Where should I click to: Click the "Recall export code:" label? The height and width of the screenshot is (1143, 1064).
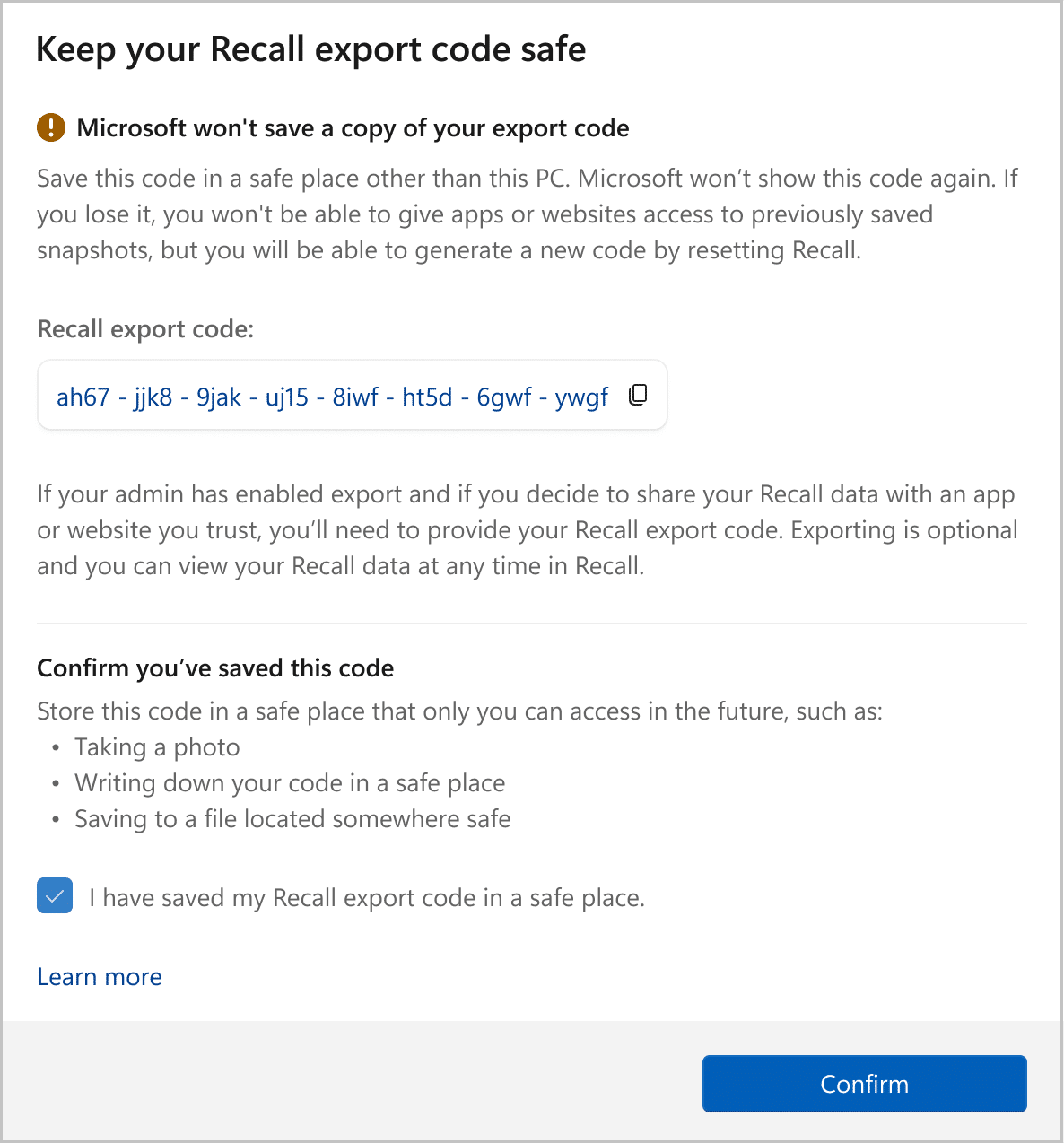click(145, 329)
